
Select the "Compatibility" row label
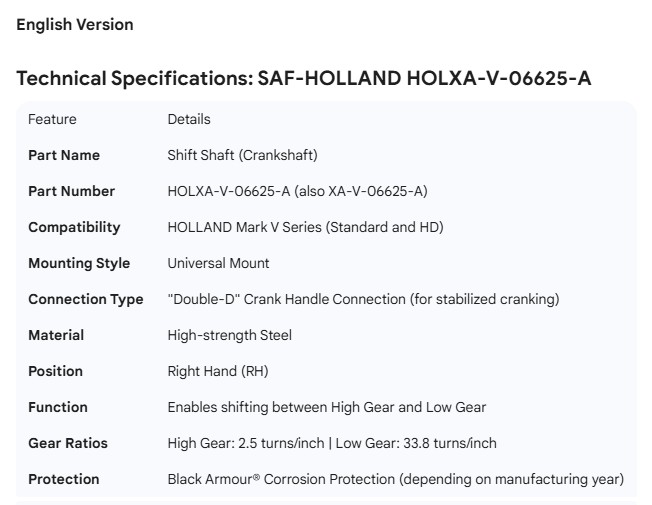74,227
